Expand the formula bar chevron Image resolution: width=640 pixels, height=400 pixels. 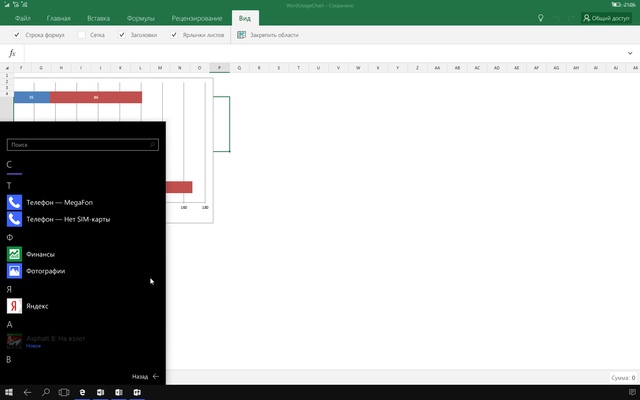pos(630,53)
